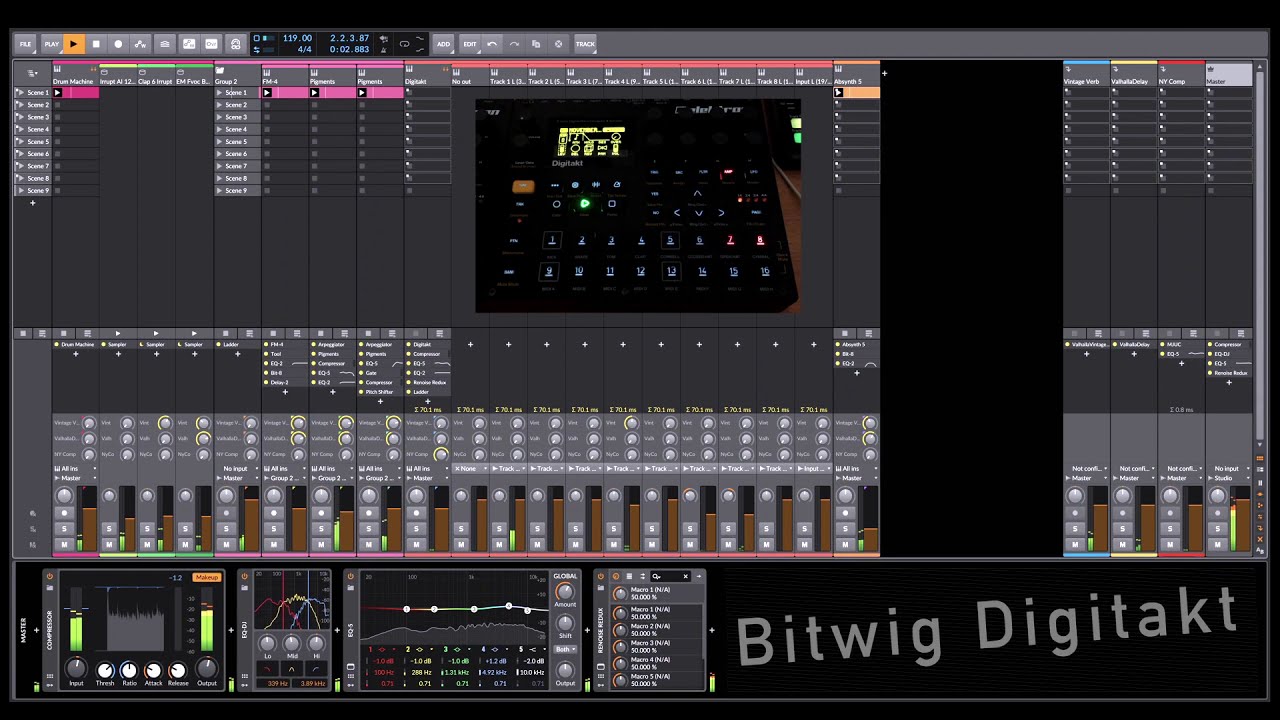This screenshot has height=720, width=1280.
Task: Open the ADD menu
Action: point(443,44)
